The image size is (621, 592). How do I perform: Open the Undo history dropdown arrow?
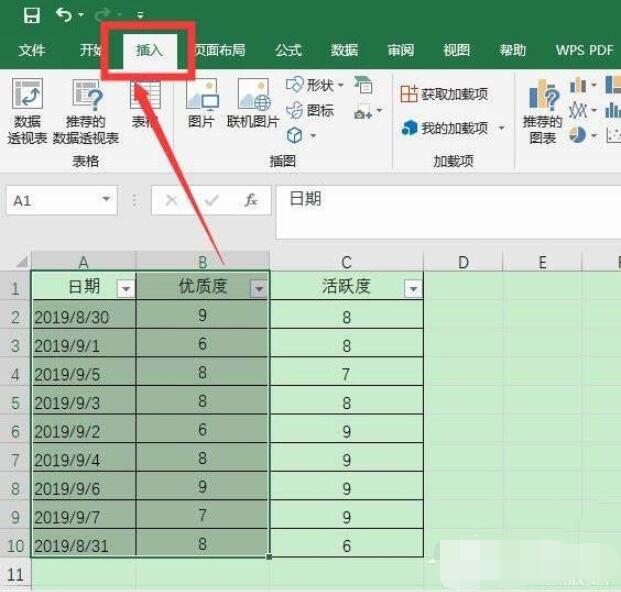tap(81, 15)
